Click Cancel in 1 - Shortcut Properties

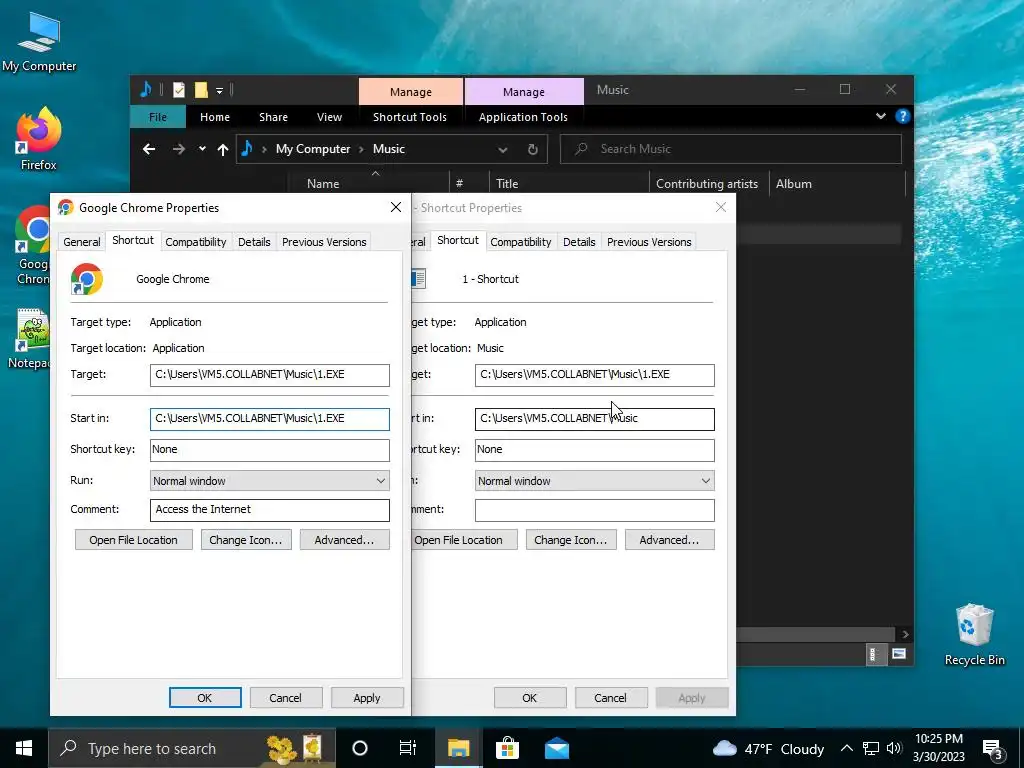610,697
